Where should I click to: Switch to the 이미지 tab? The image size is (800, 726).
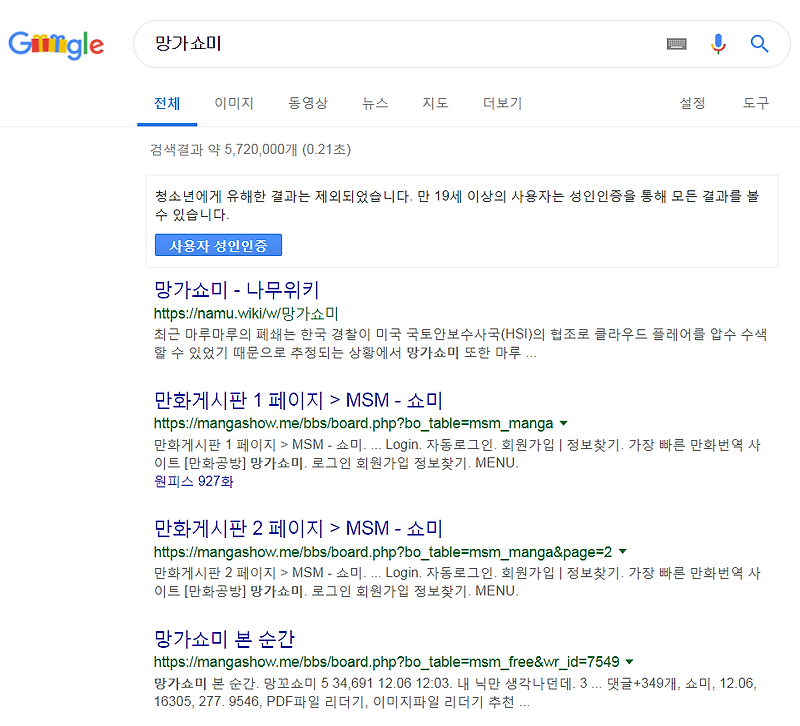[234, 104]
